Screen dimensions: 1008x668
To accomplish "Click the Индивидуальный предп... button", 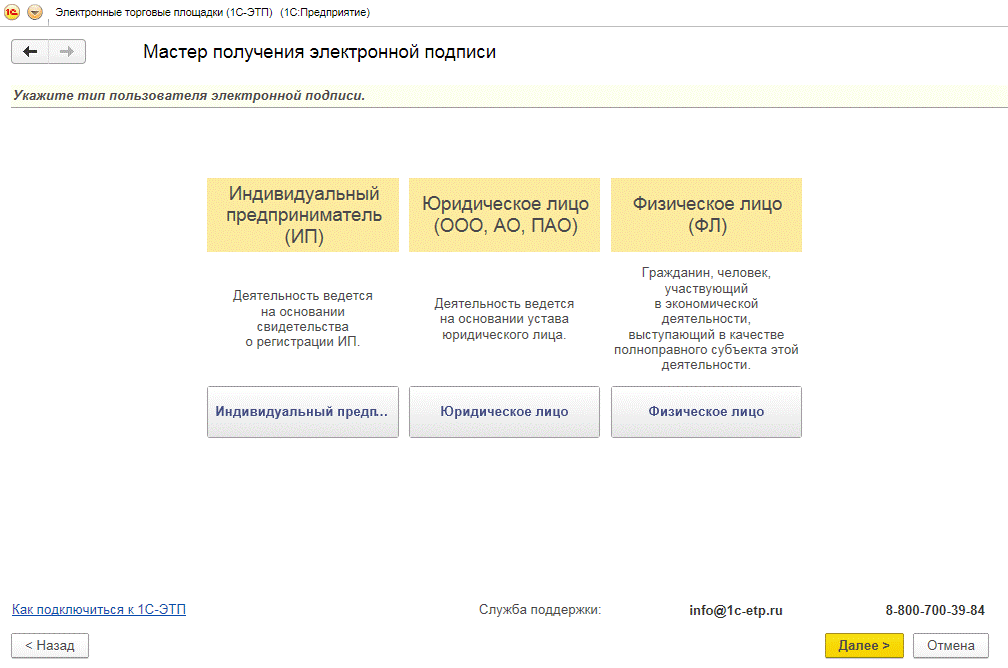I will coord(303,411).
